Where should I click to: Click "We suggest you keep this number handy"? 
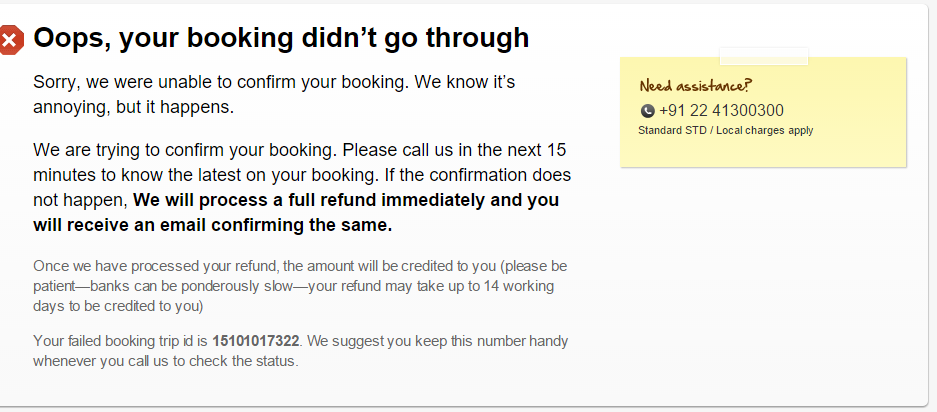tap(438, 341)
